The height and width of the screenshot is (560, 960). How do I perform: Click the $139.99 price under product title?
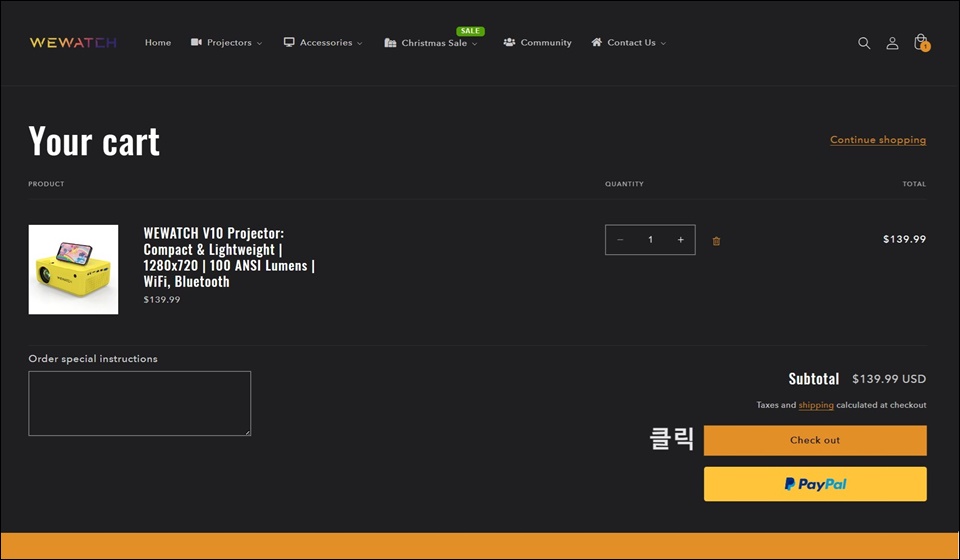[162, 300]
